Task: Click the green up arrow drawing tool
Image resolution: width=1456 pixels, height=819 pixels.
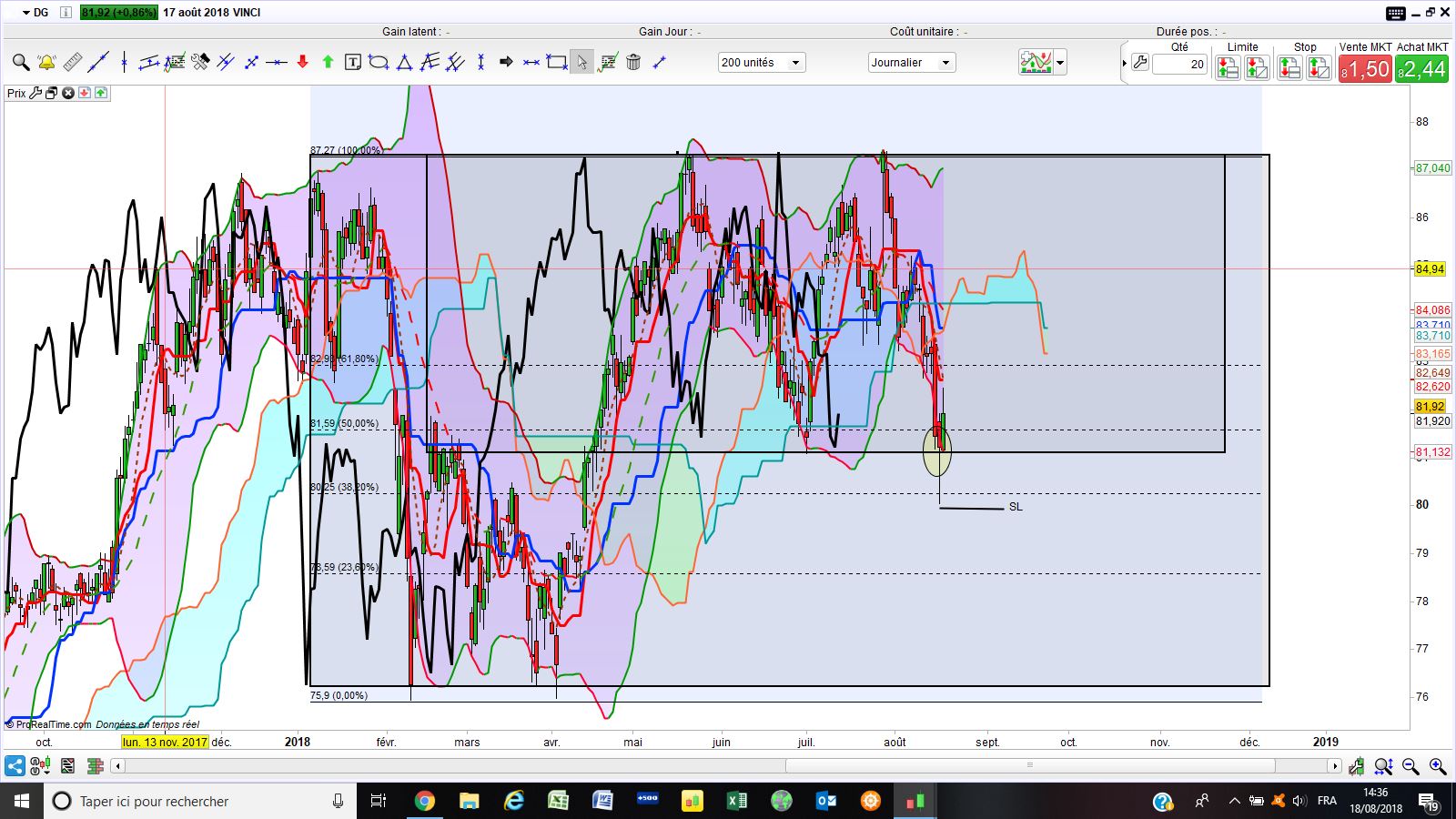Action: pos(328,63)
